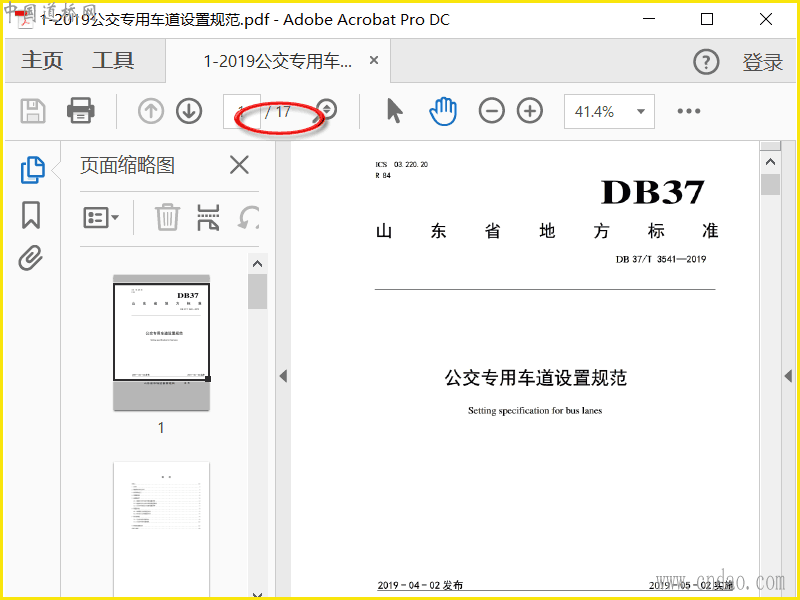The width and height of the screenshot is (800, 600).
Task: Open the bookmarks panel icon
Action: coord(31,215)
